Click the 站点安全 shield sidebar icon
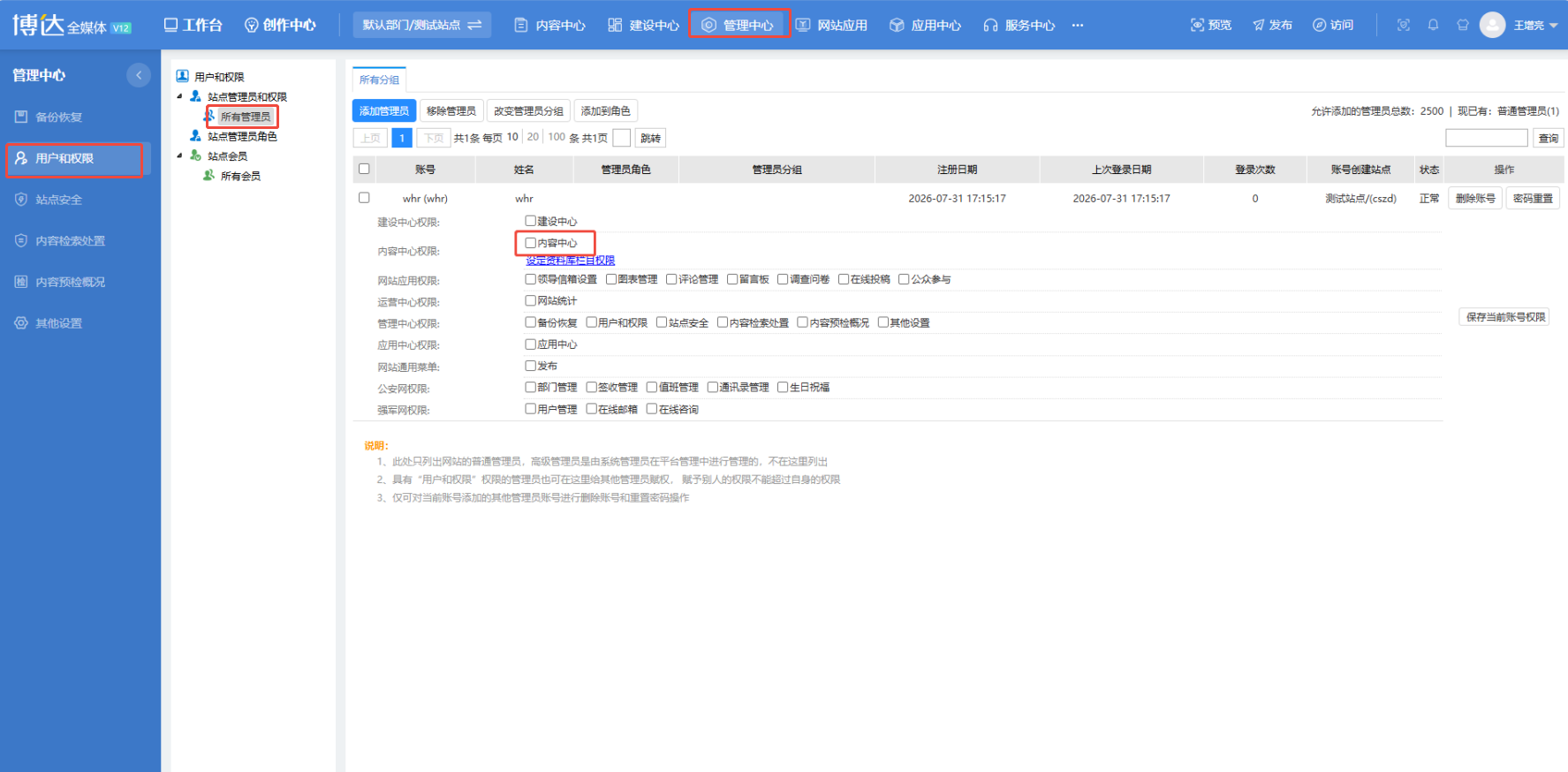This screenshot has width=1568, height=772. coord(21,200)
